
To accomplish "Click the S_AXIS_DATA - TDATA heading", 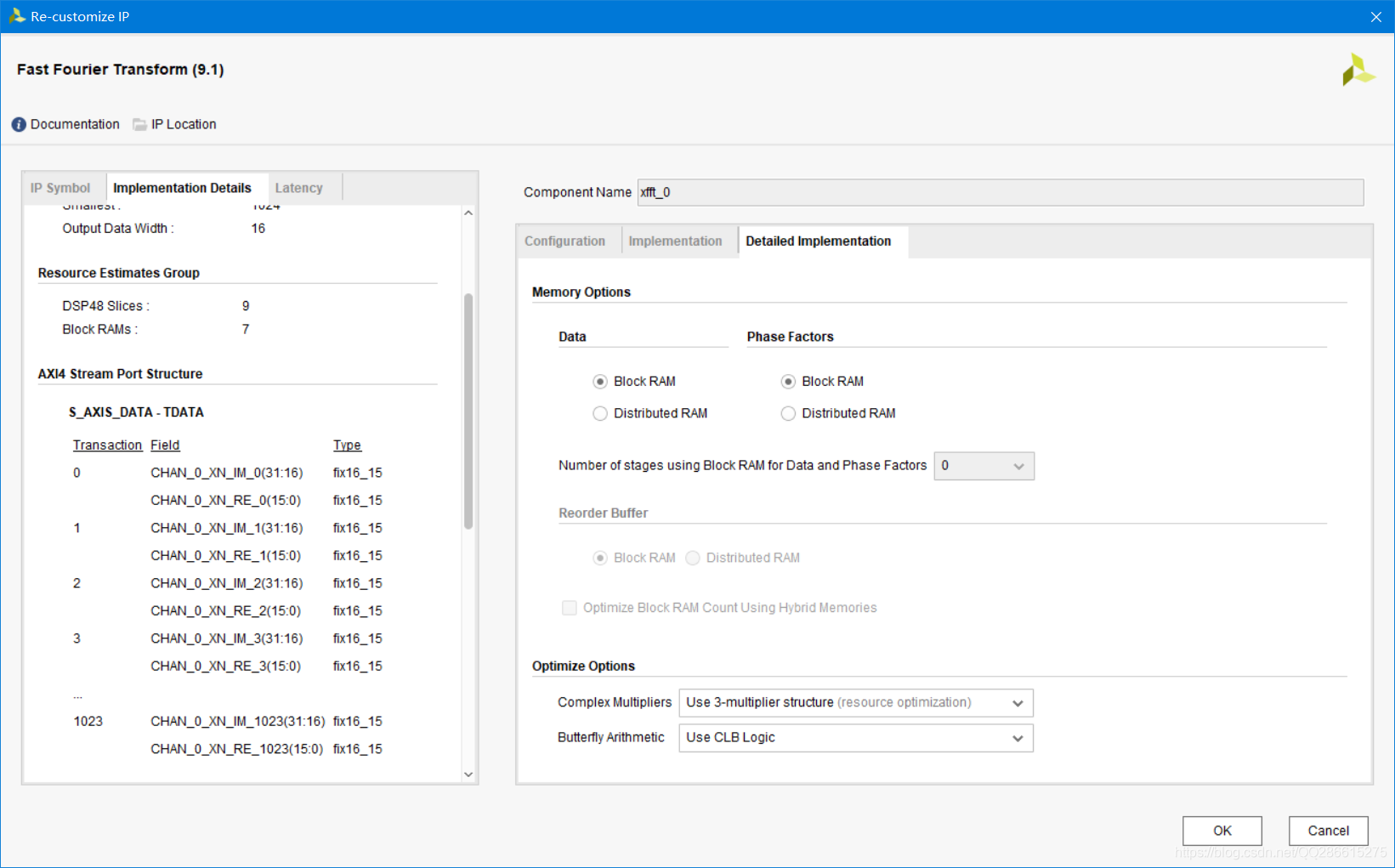I will 136,412.
